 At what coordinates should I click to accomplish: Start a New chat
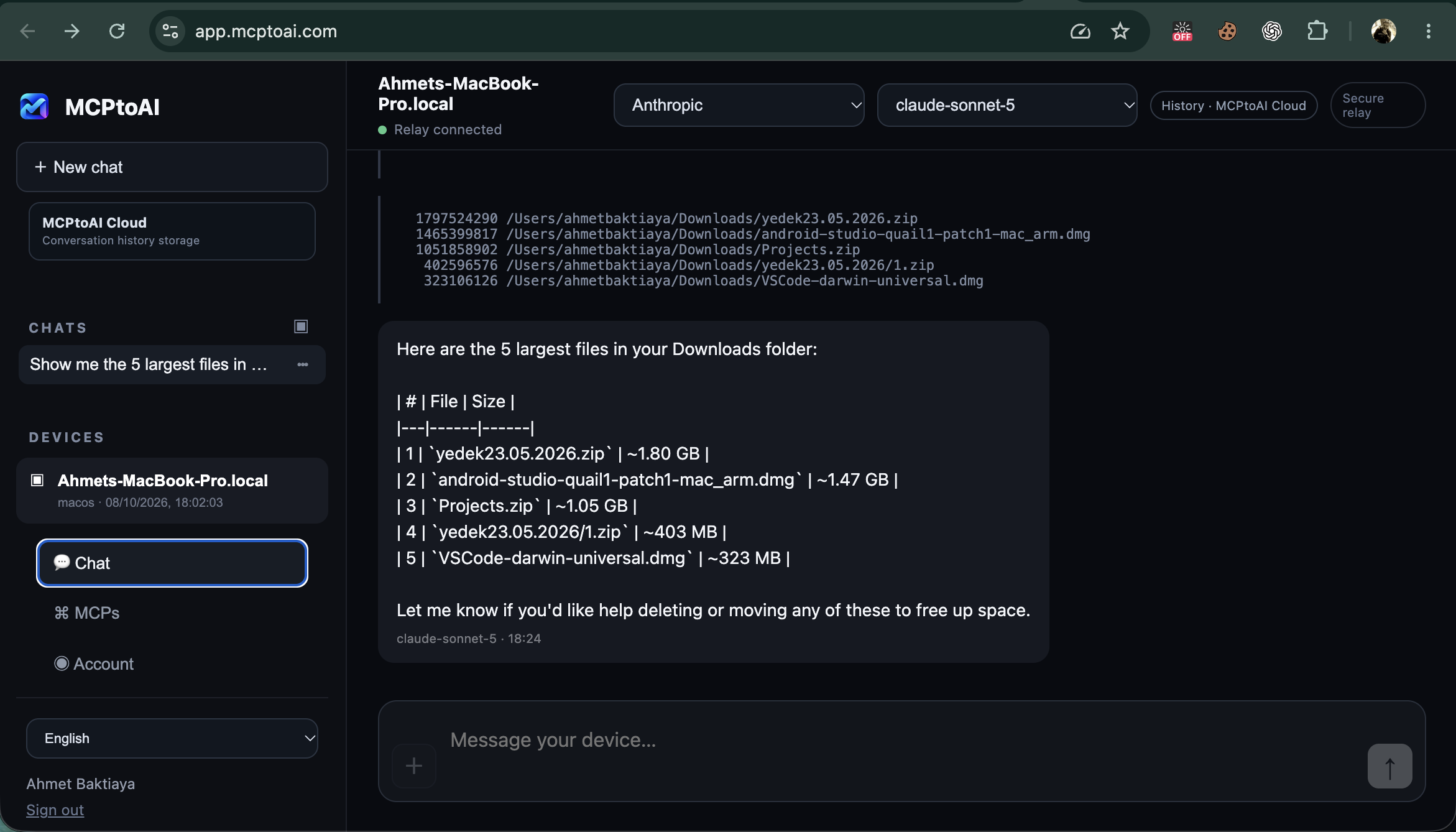pyautogui.click(x=172, y=167)
